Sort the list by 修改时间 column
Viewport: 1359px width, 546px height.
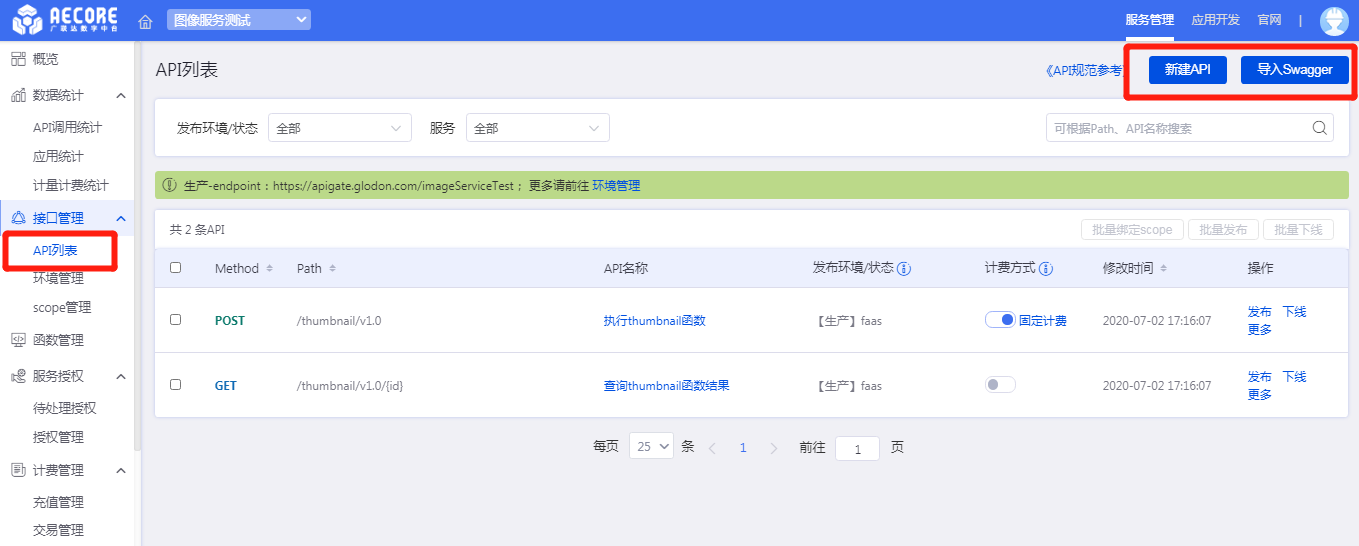point(1163,269)
